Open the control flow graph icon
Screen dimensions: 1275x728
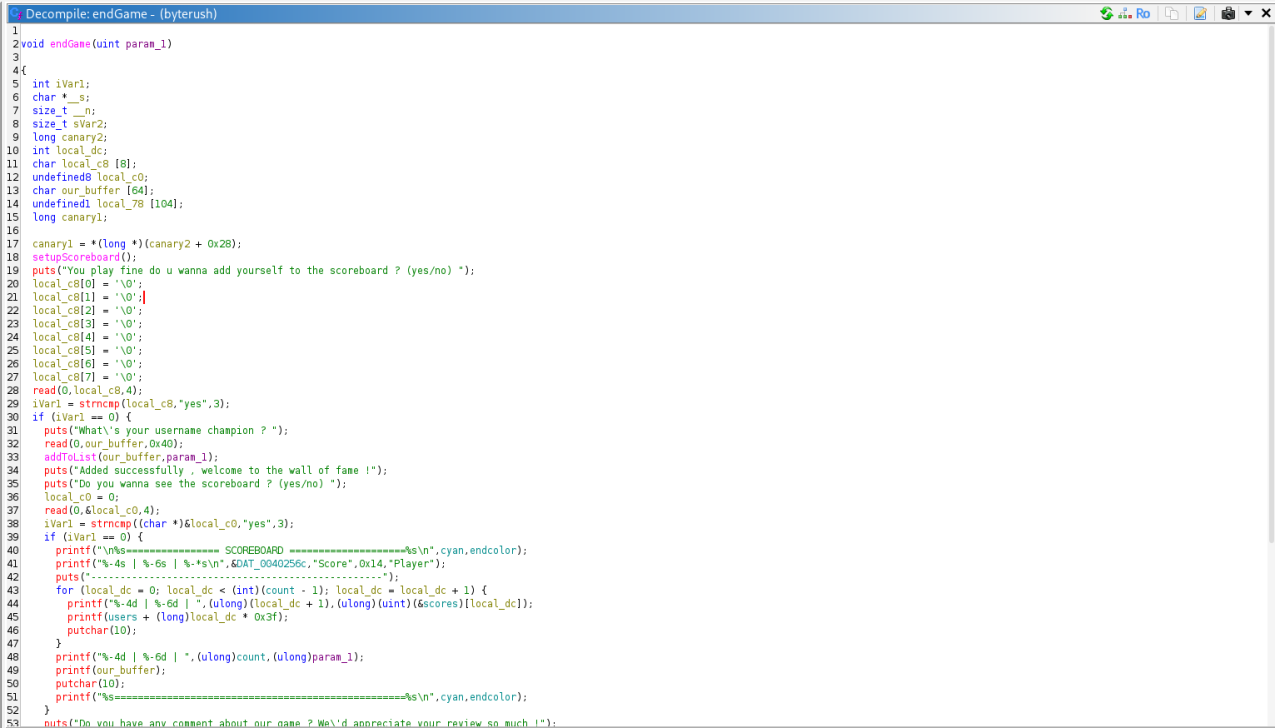point(1124,14)
